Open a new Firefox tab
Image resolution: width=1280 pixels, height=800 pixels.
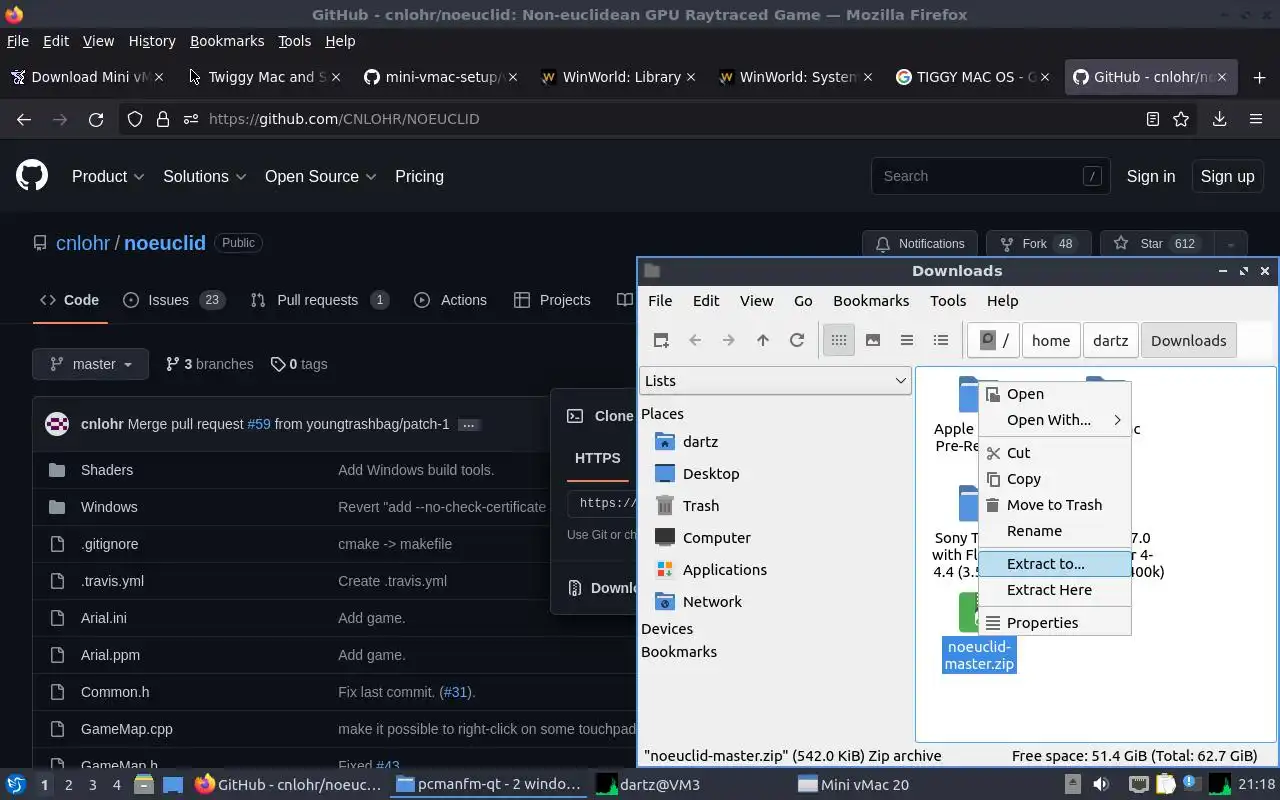[x=1259, y=77]
